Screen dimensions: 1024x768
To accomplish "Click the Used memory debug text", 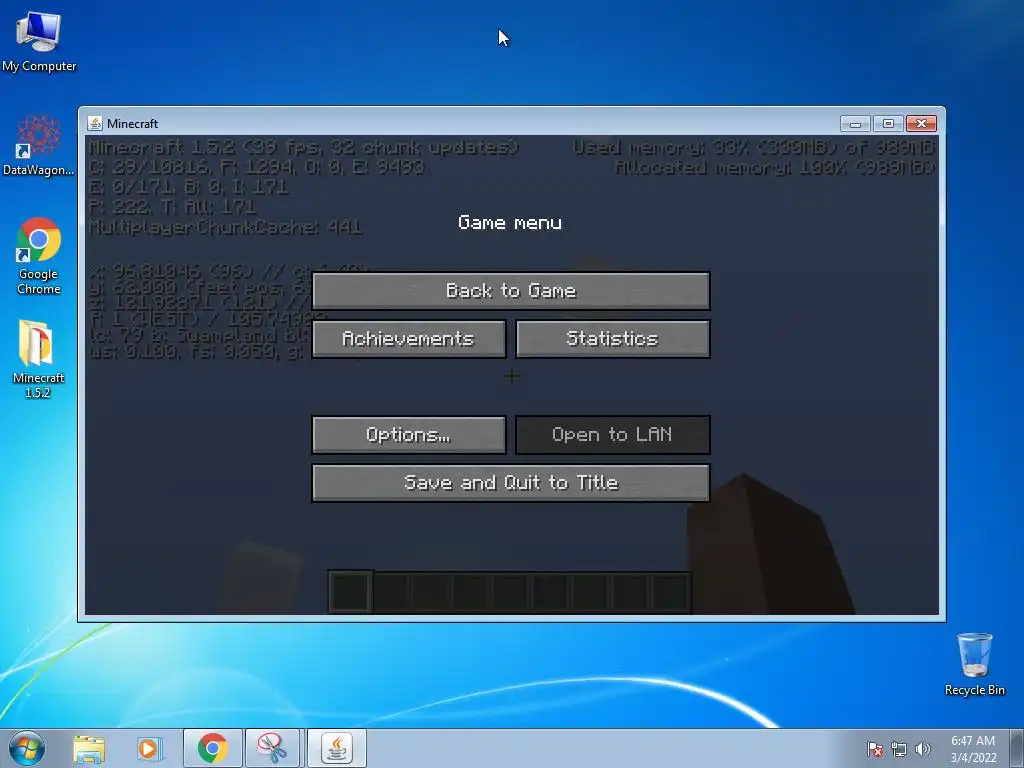I will click(754, 148).
